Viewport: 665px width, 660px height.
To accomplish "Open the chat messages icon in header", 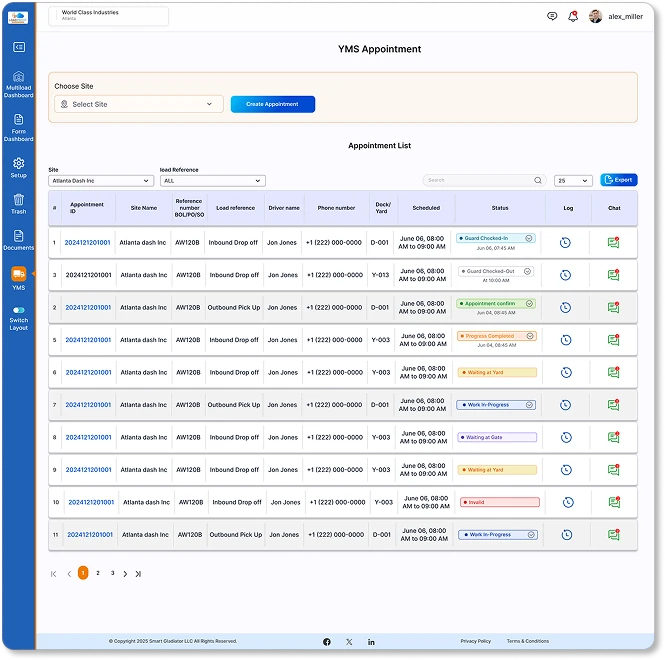I will point(552,17).
